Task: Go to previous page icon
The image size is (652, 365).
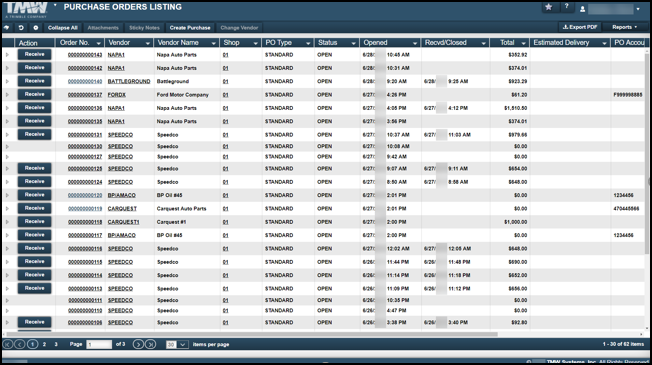Action: 20,344
